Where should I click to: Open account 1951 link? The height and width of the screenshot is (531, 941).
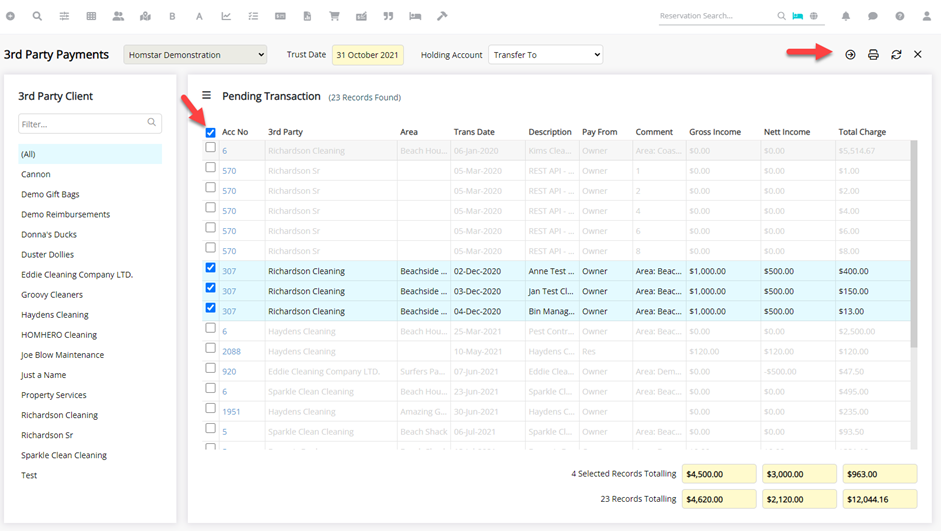click(x=231, y=412)
